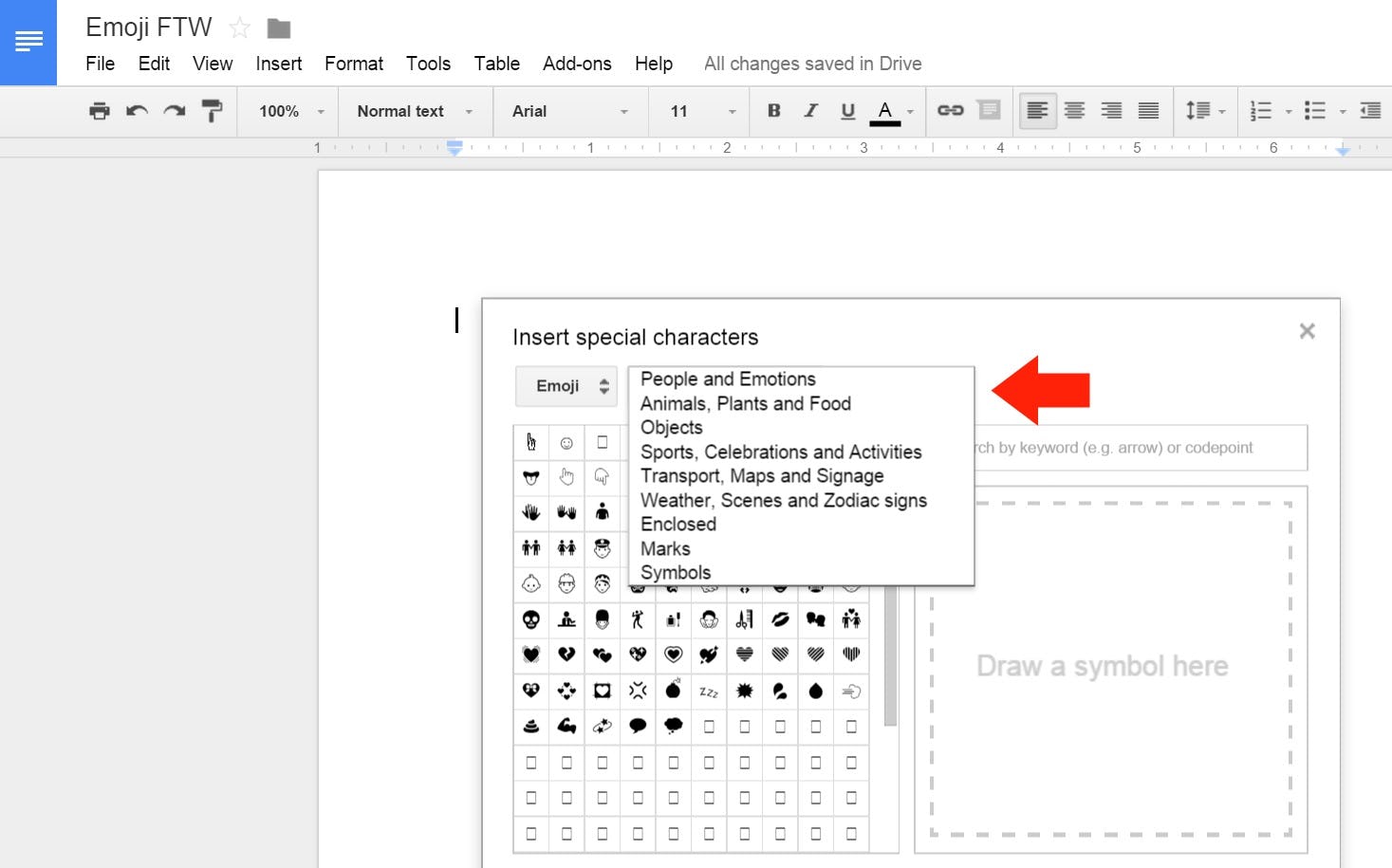
Task: Open the font family dropdown showing Arial
Action: point(567,111)
